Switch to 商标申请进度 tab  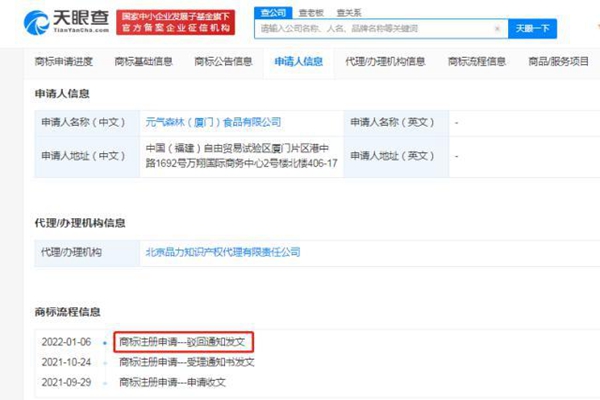[x=64, y=61]
